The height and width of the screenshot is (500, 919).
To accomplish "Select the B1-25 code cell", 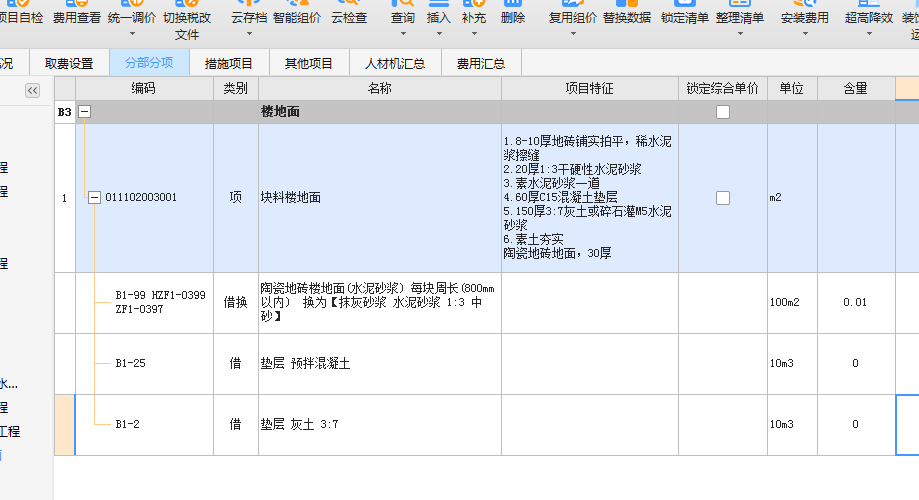I will [144, 363].
